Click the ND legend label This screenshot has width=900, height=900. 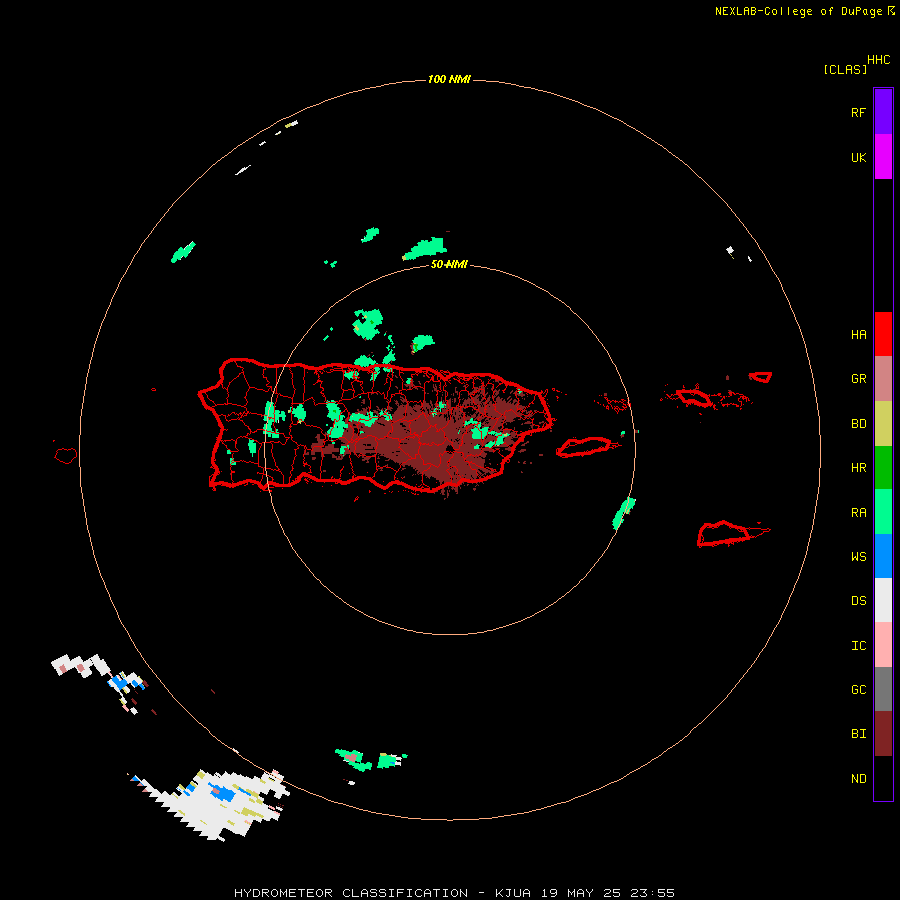858,779
